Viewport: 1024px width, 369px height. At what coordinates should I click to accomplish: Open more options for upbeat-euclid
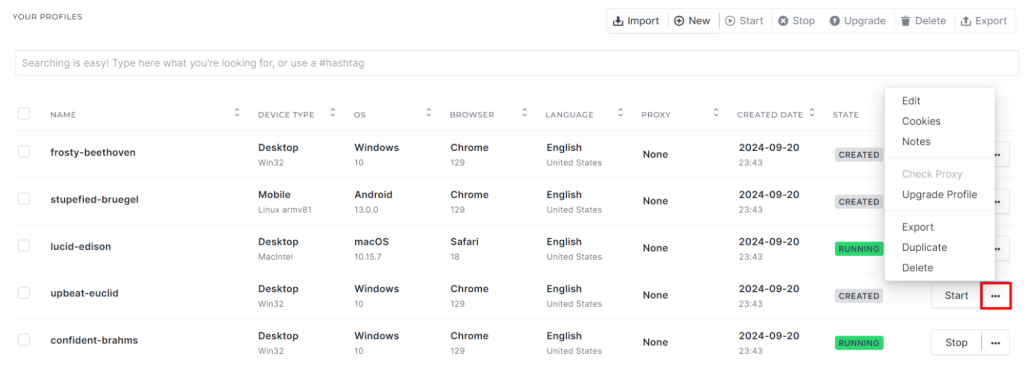coord(995,296)
